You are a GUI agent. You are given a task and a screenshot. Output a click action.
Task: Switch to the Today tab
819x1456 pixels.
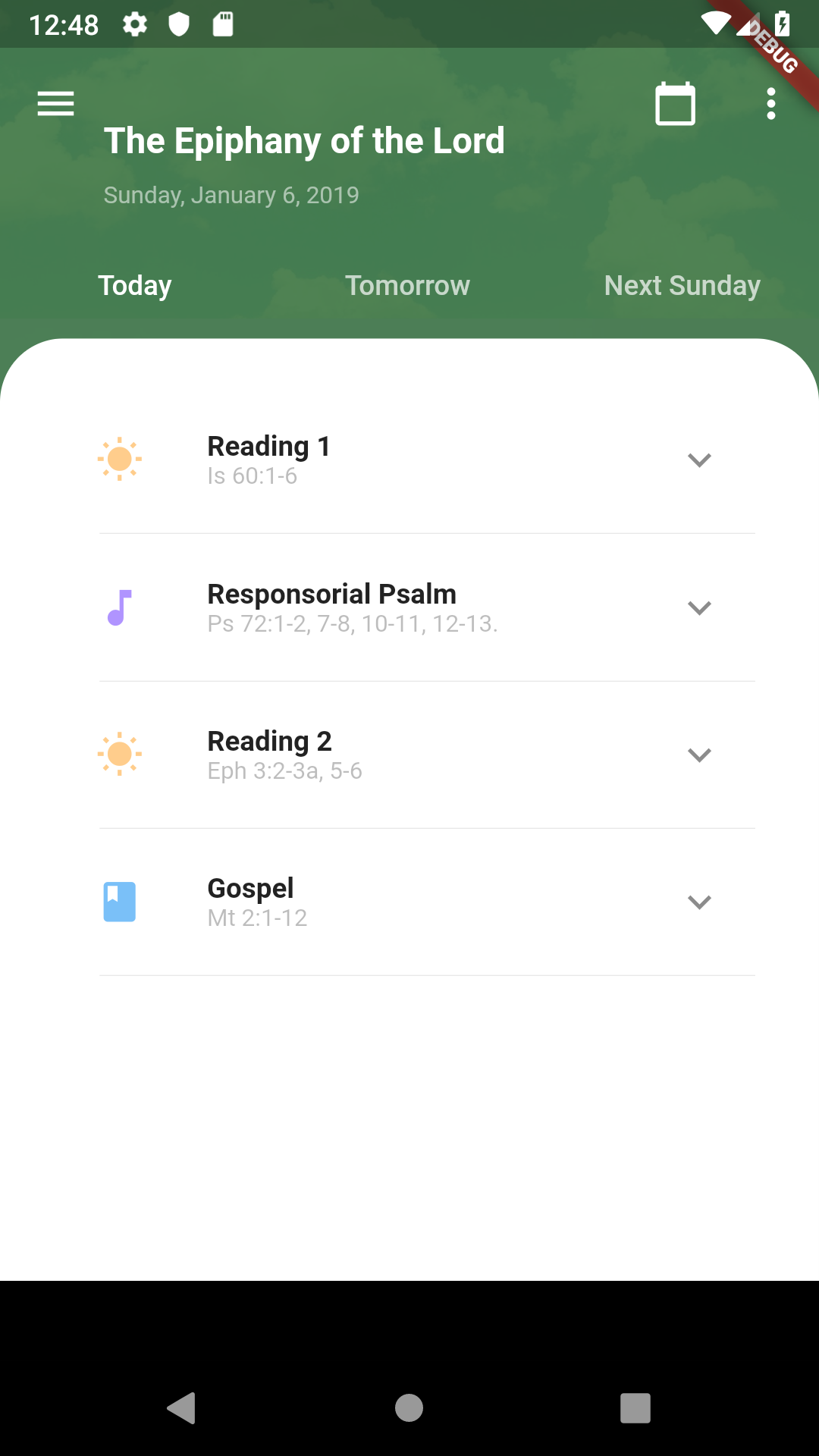[135, 286]
